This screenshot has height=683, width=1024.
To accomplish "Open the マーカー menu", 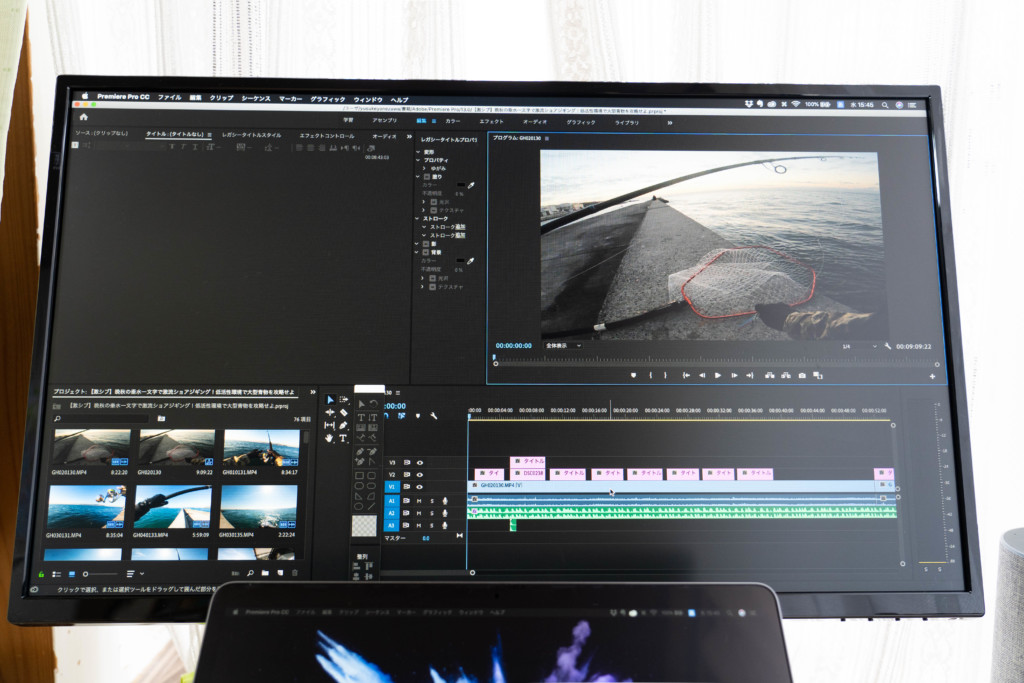I will point(291,99).
